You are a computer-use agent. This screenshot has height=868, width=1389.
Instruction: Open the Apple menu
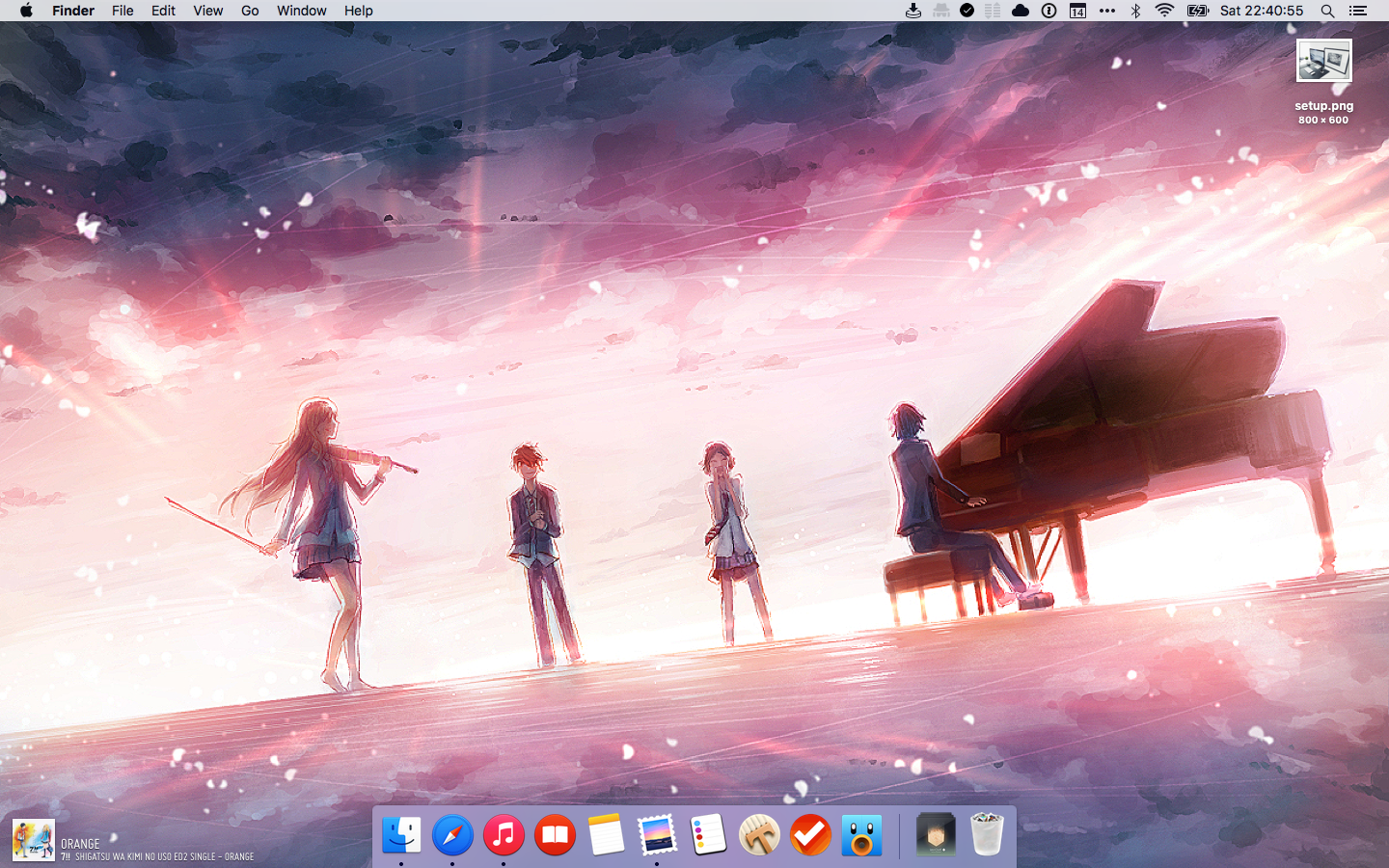[x=26, y=11]
